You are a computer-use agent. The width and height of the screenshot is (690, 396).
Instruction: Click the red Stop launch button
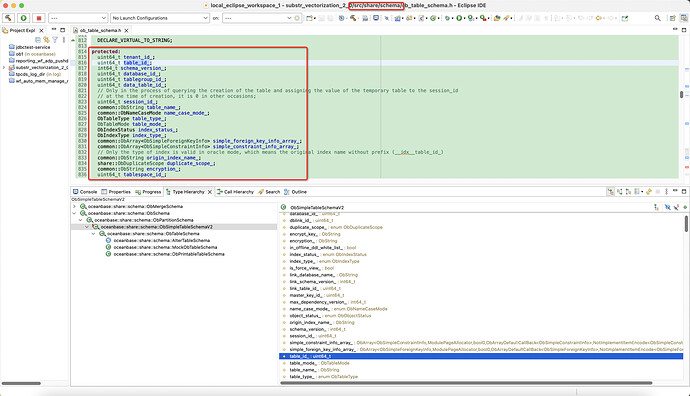[39, 18]
